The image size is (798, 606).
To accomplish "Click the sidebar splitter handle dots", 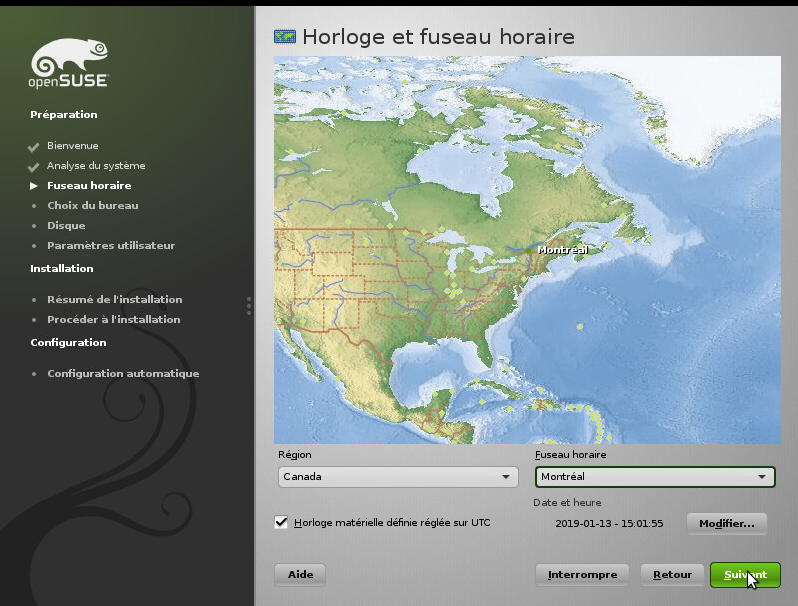I will pyautogui.click(x=249, y=306).
